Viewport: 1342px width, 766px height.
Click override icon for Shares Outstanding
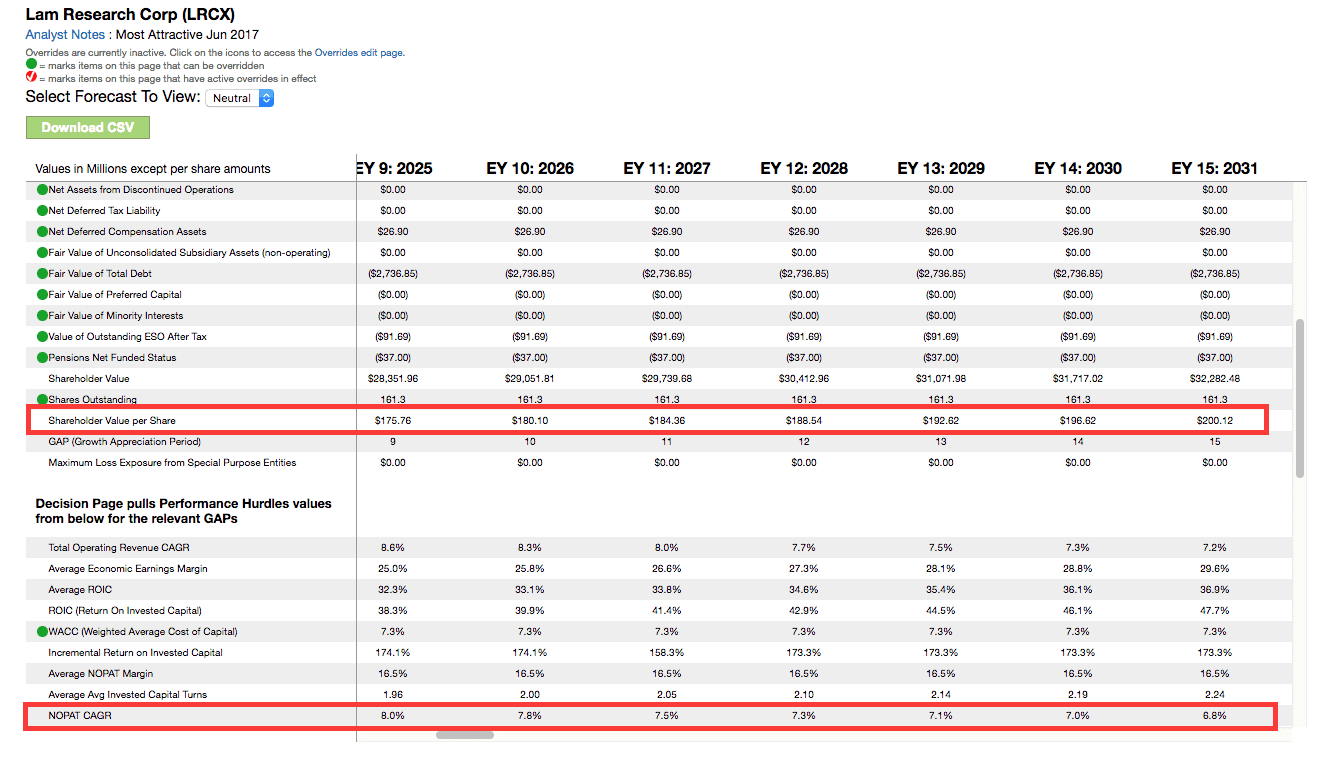click(x=42, y=400)
